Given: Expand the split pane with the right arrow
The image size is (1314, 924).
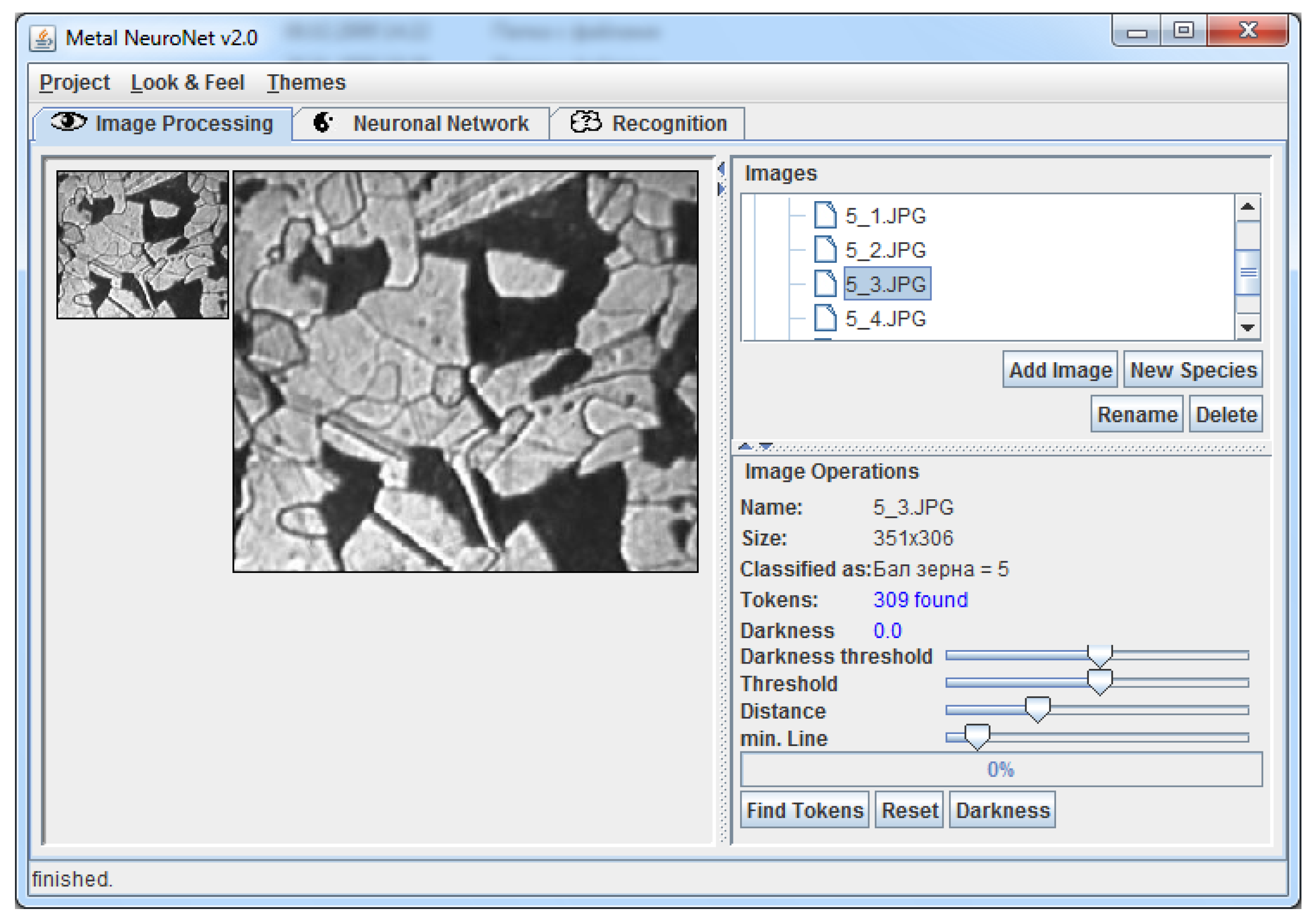Looking at the screenshot, I should 721,189.
